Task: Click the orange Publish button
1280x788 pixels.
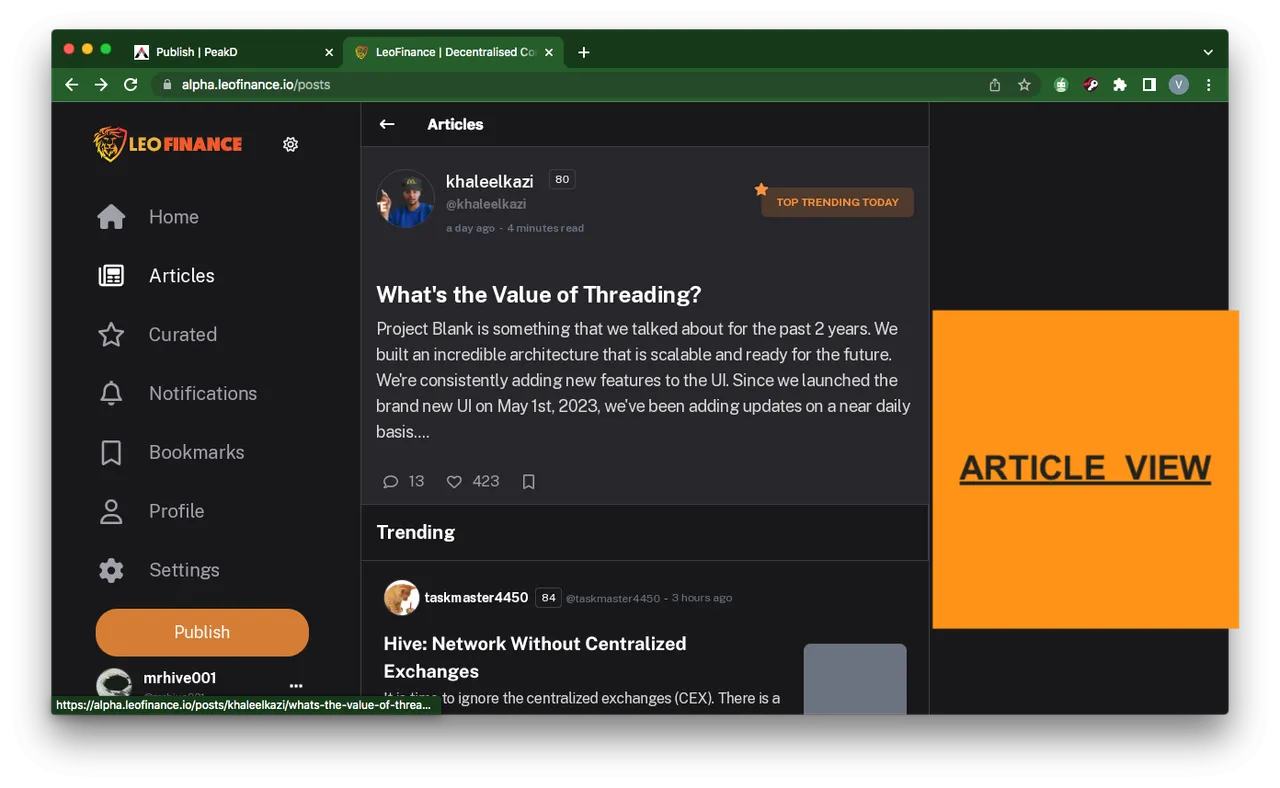Action: [202, 632]
